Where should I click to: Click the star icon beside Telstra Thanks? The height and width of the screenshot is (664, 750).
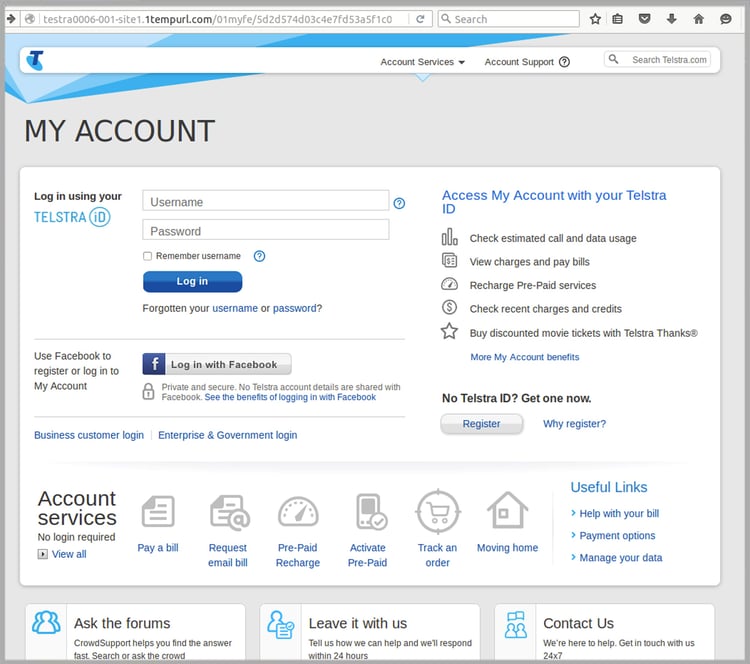click(x=449, y=332)
